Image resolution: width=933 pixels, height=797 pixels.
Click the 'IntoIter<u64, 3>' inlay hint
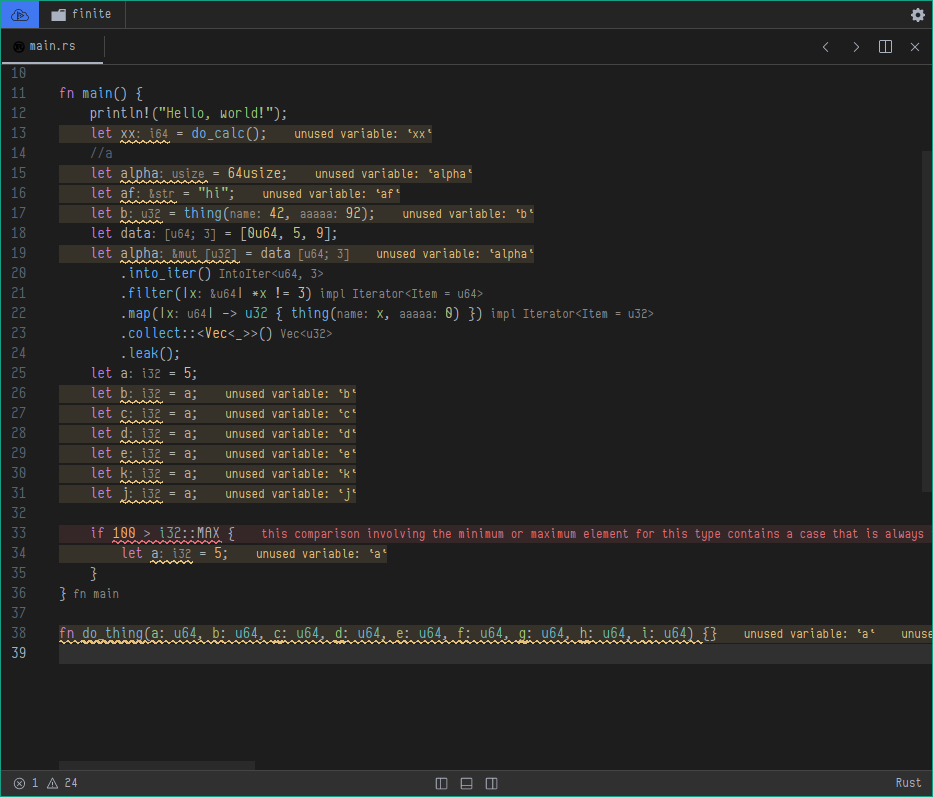click(271, 274)
